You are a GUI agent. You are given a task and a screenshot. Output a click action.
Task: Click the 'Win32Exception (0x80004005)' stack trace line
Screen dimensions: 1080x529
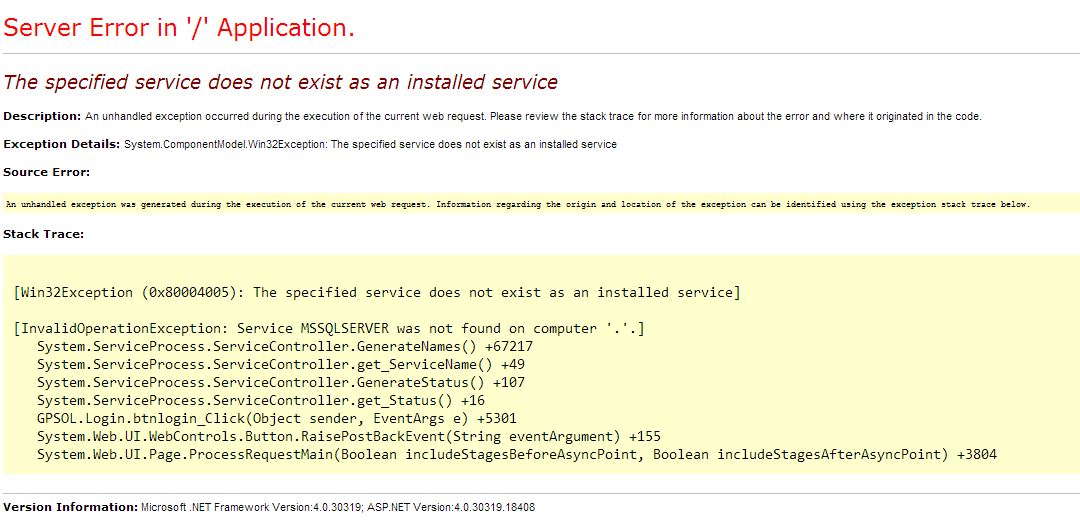[x=377, y=293]
